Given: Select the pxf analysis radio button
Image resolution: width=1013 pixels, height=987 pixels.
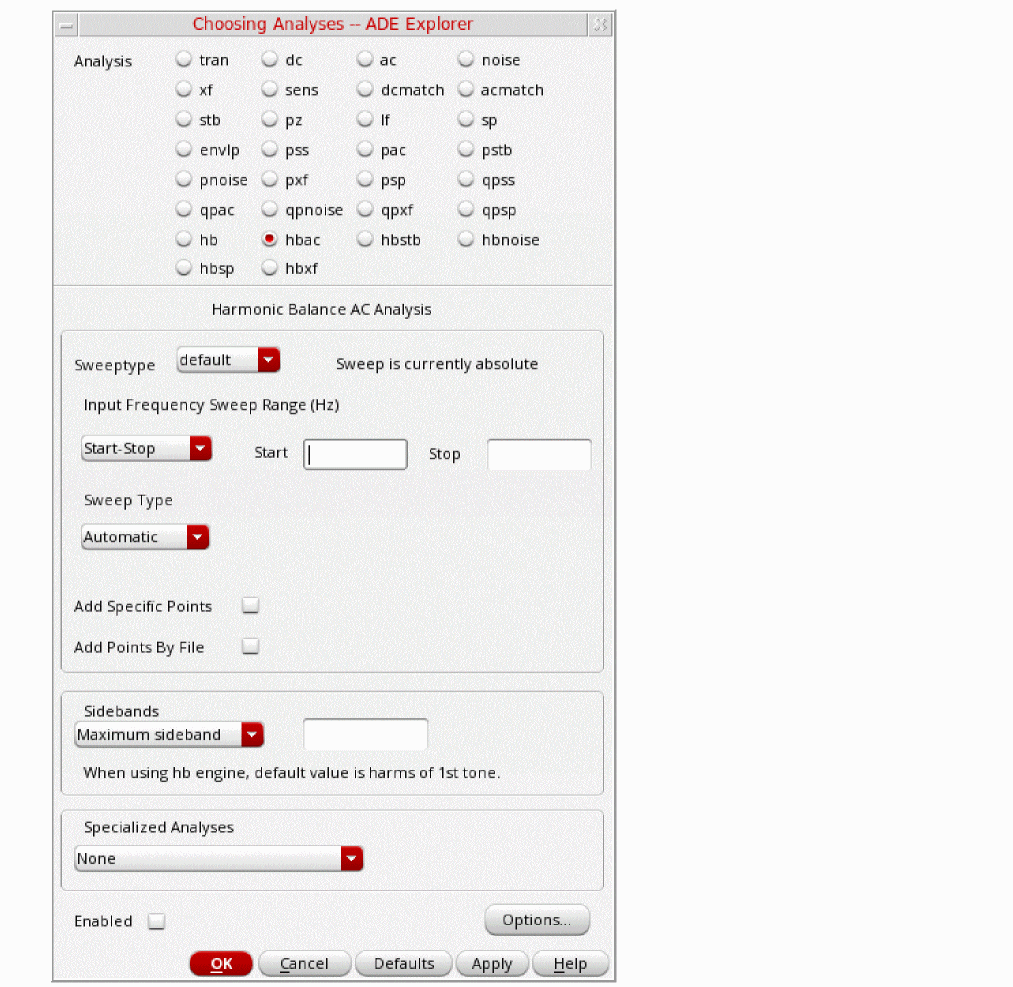Looking at the screenshot, I should (x=269, y=179).
